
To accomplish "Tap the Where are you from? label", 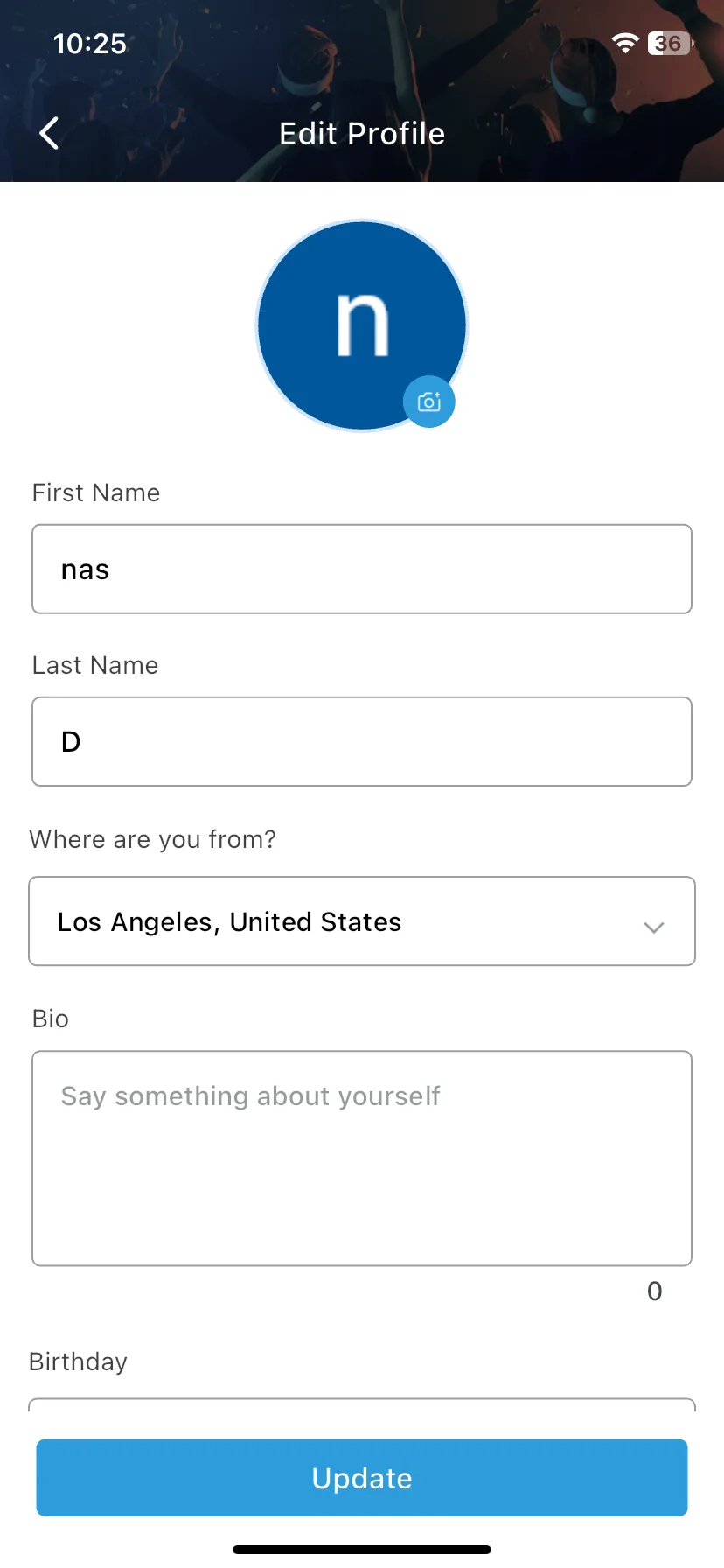I will (153, 839).
